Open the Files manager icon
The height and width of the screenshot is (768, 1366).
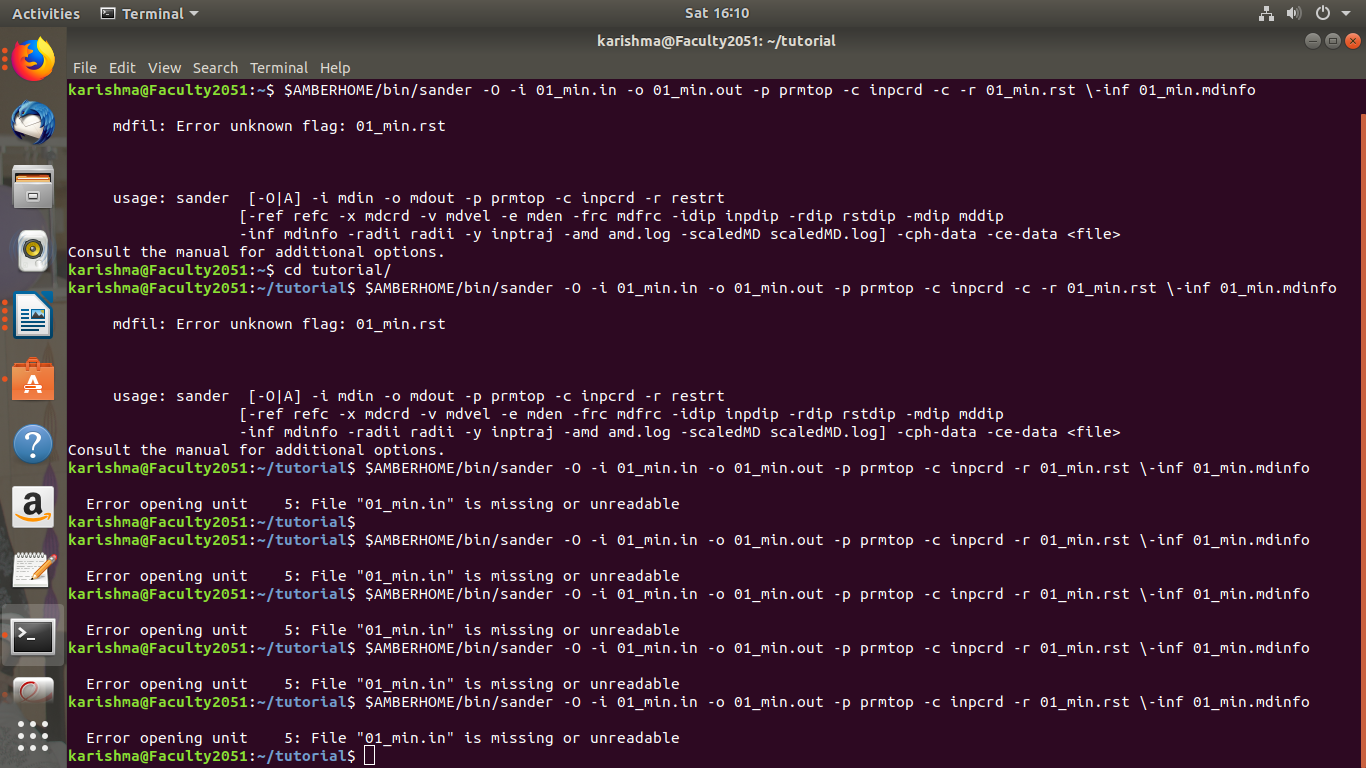pos(33,187)
